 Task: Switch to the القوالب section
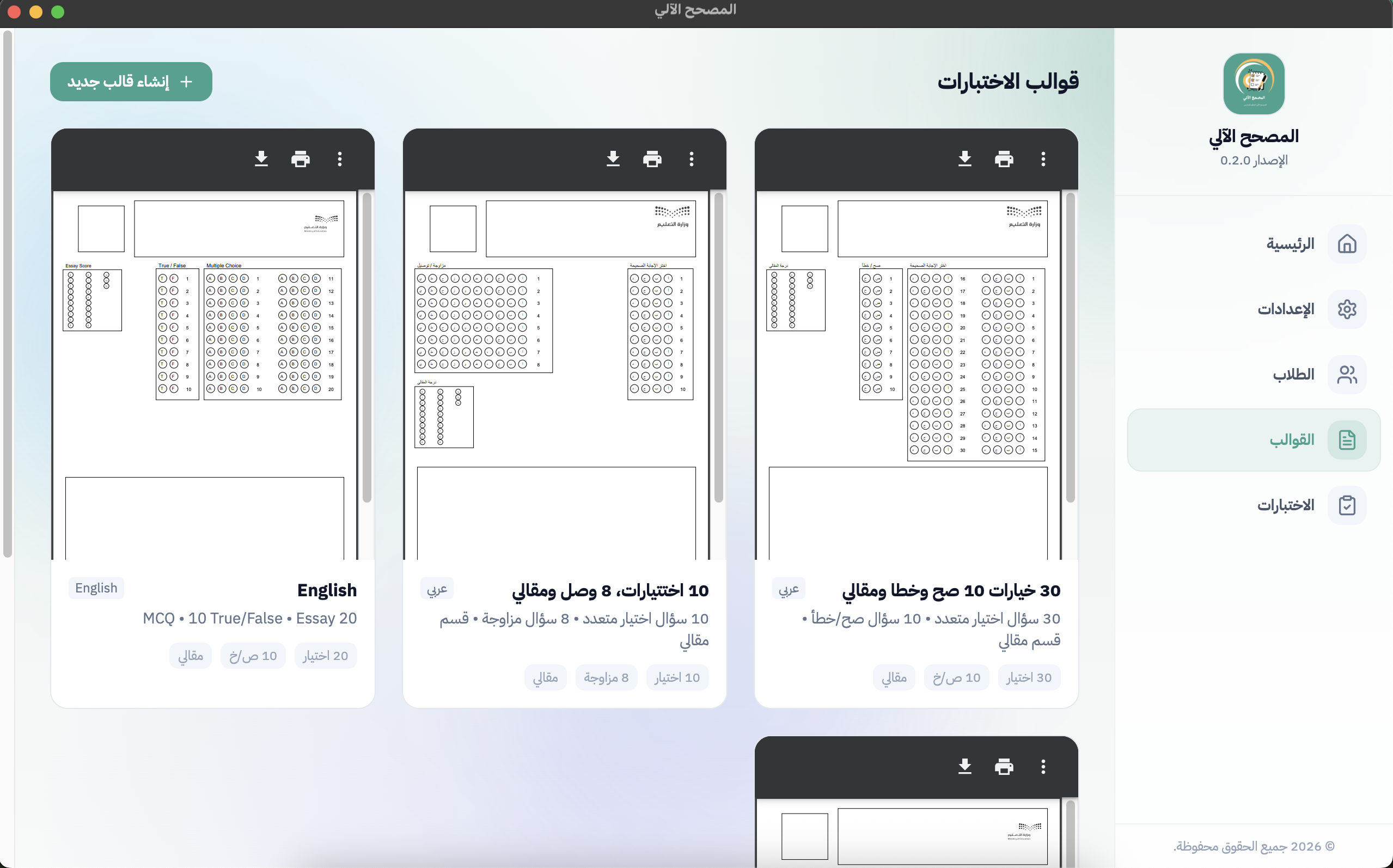pos(1253,440)
